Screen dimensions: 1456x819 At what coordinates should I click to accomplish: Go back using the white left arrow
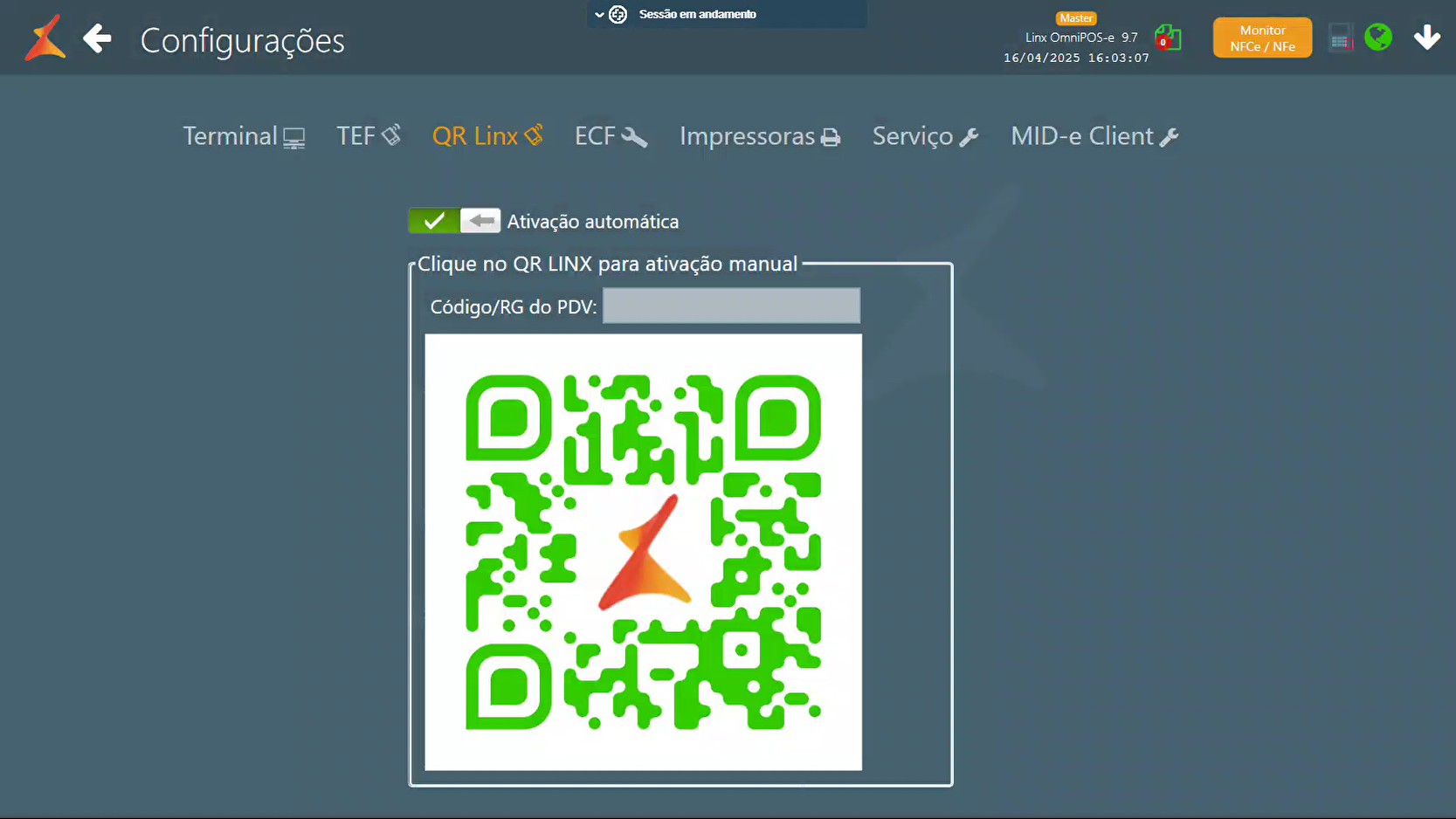pyautogui.click(x=97, y=38)
